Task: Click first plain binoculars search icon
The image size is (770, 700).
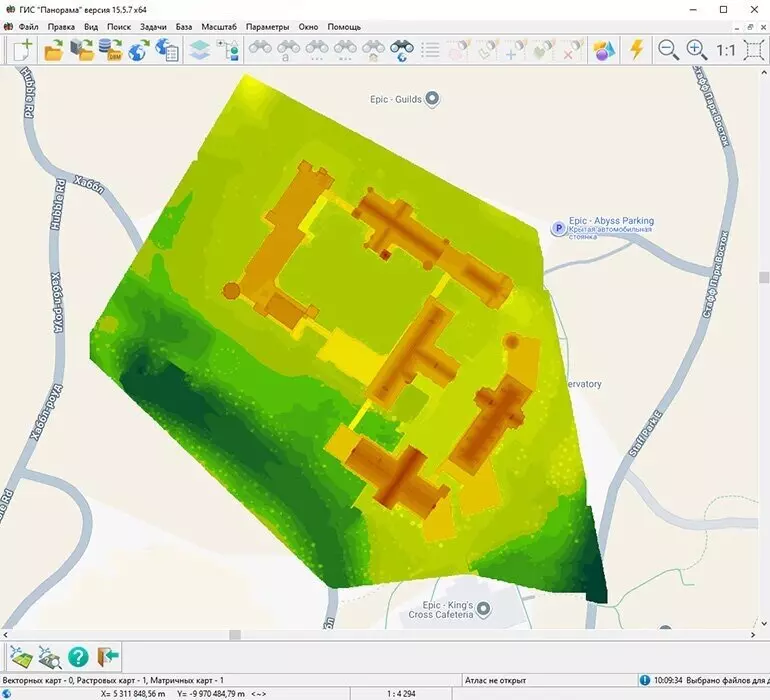Action: coord(260,49)
